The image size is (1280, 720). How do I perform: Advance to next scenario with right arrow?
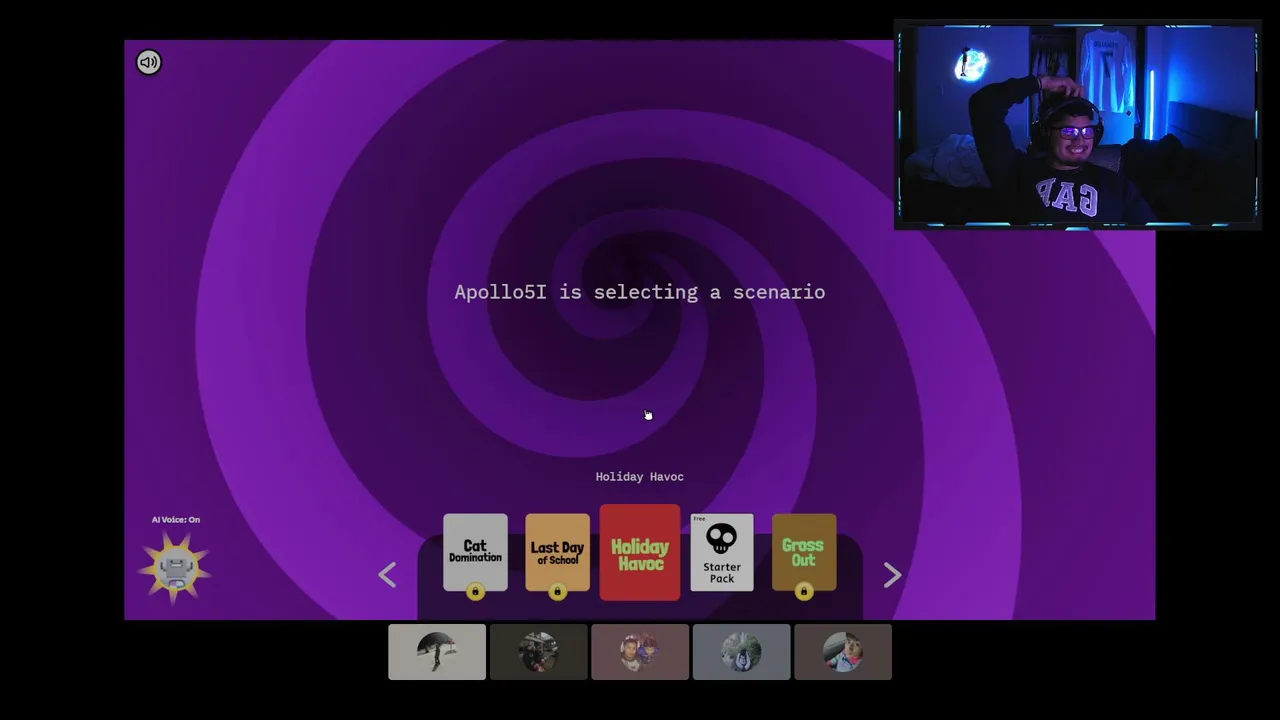coord(892,574)
